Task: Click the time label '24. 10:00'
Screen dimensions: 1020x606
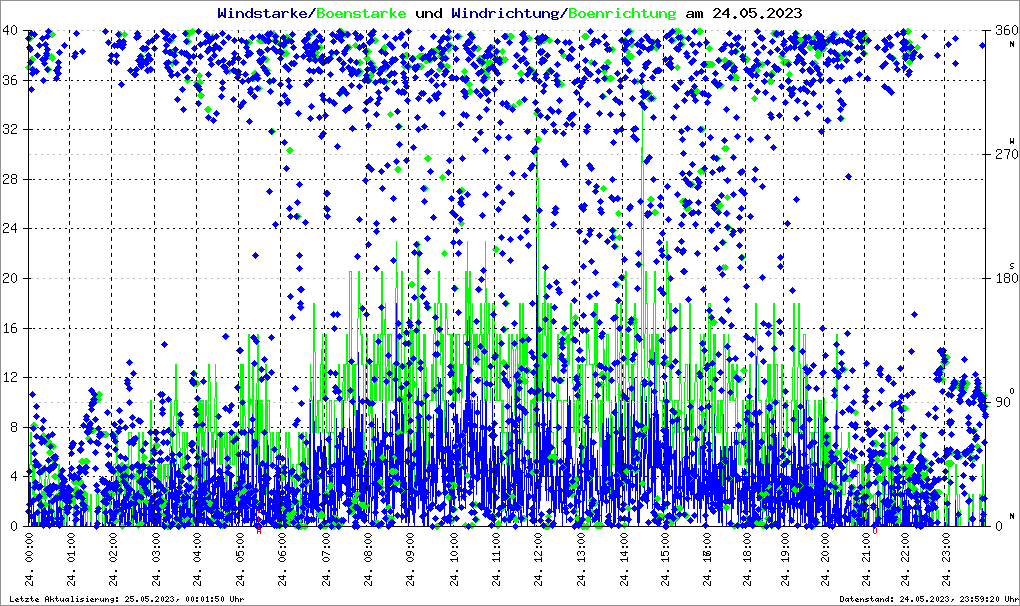Action: 453,559
